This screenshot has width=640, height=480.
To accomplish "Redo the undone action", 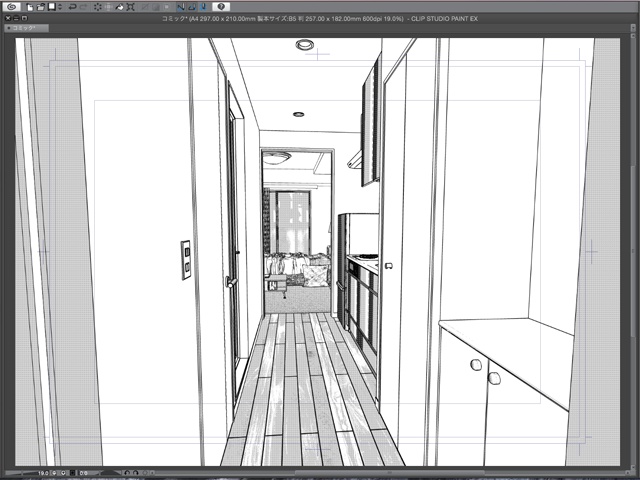I will coord(84,7).
